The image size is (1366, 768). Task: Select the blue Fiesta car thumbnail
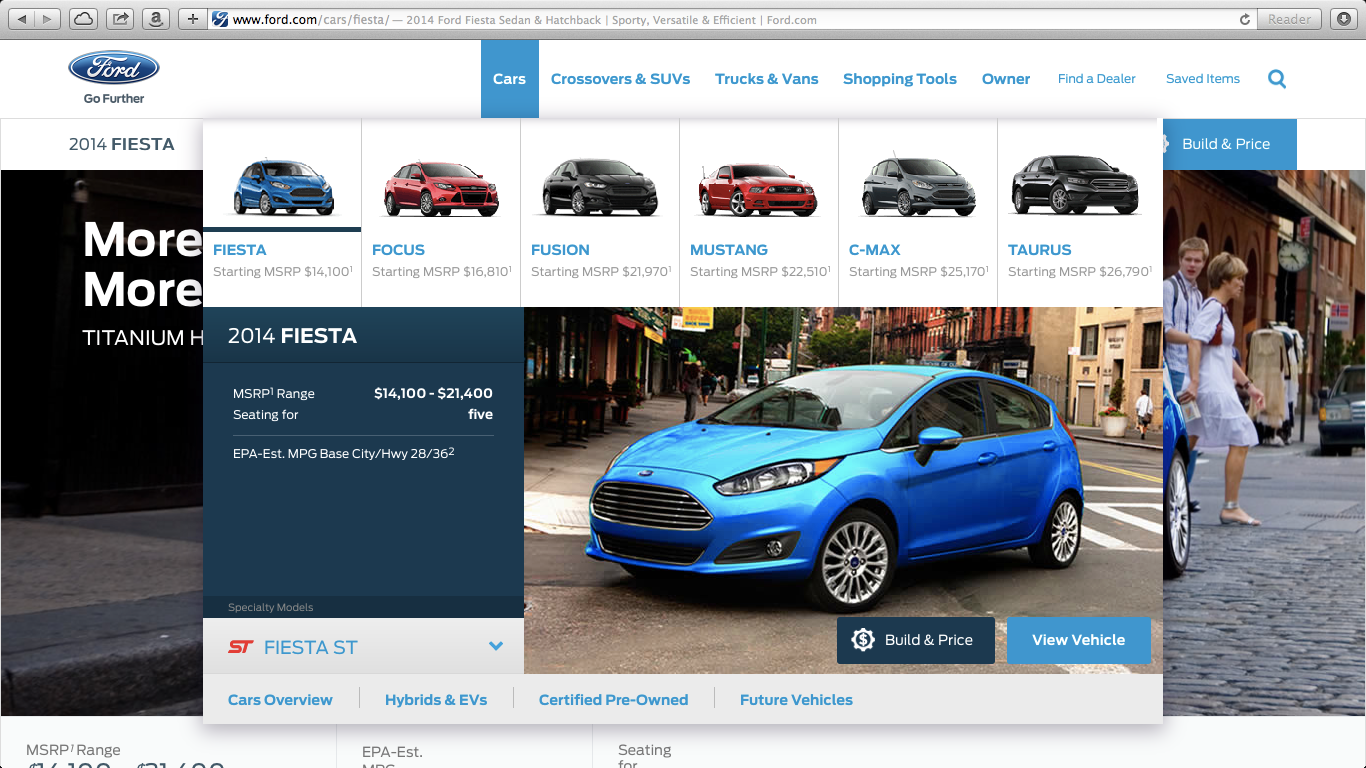(283, 187)
